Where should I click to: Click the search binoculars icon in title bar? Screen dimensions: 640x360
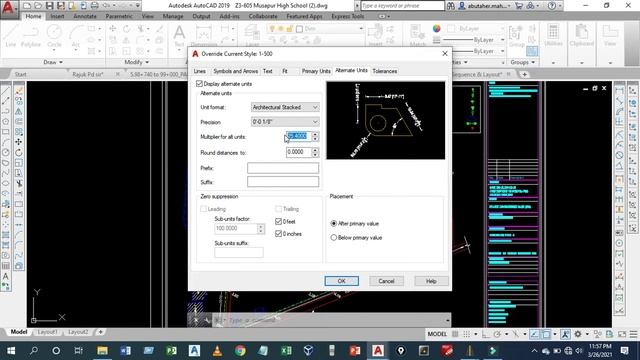(451, 6)
